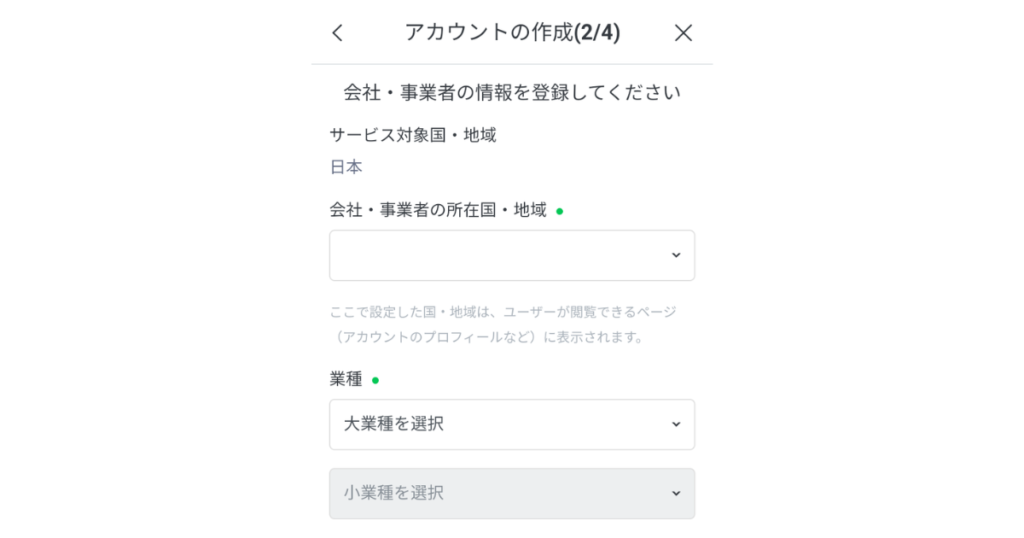1024x538 pixels.
Task: Click the サービス対象国・地域 label
Action: (413, 135)
